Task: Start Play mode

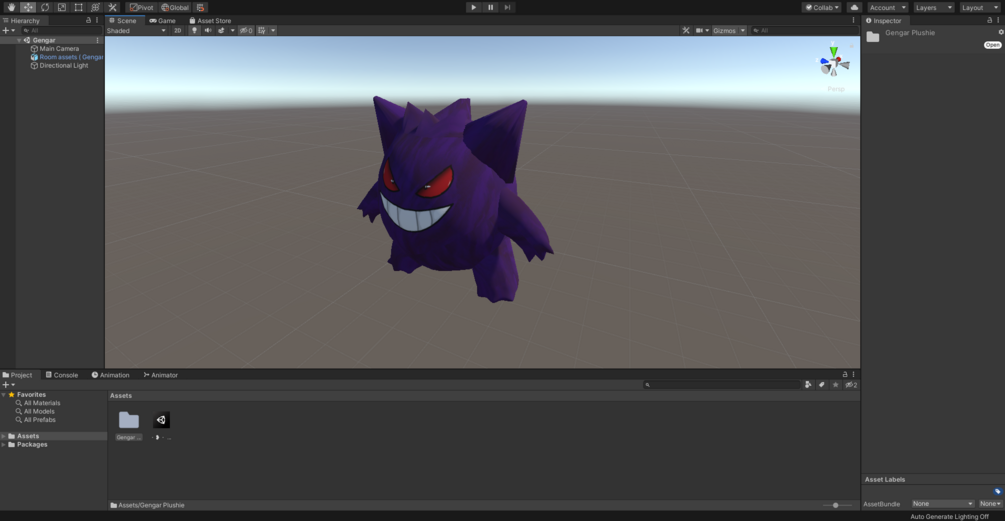Action: (474, 7)
